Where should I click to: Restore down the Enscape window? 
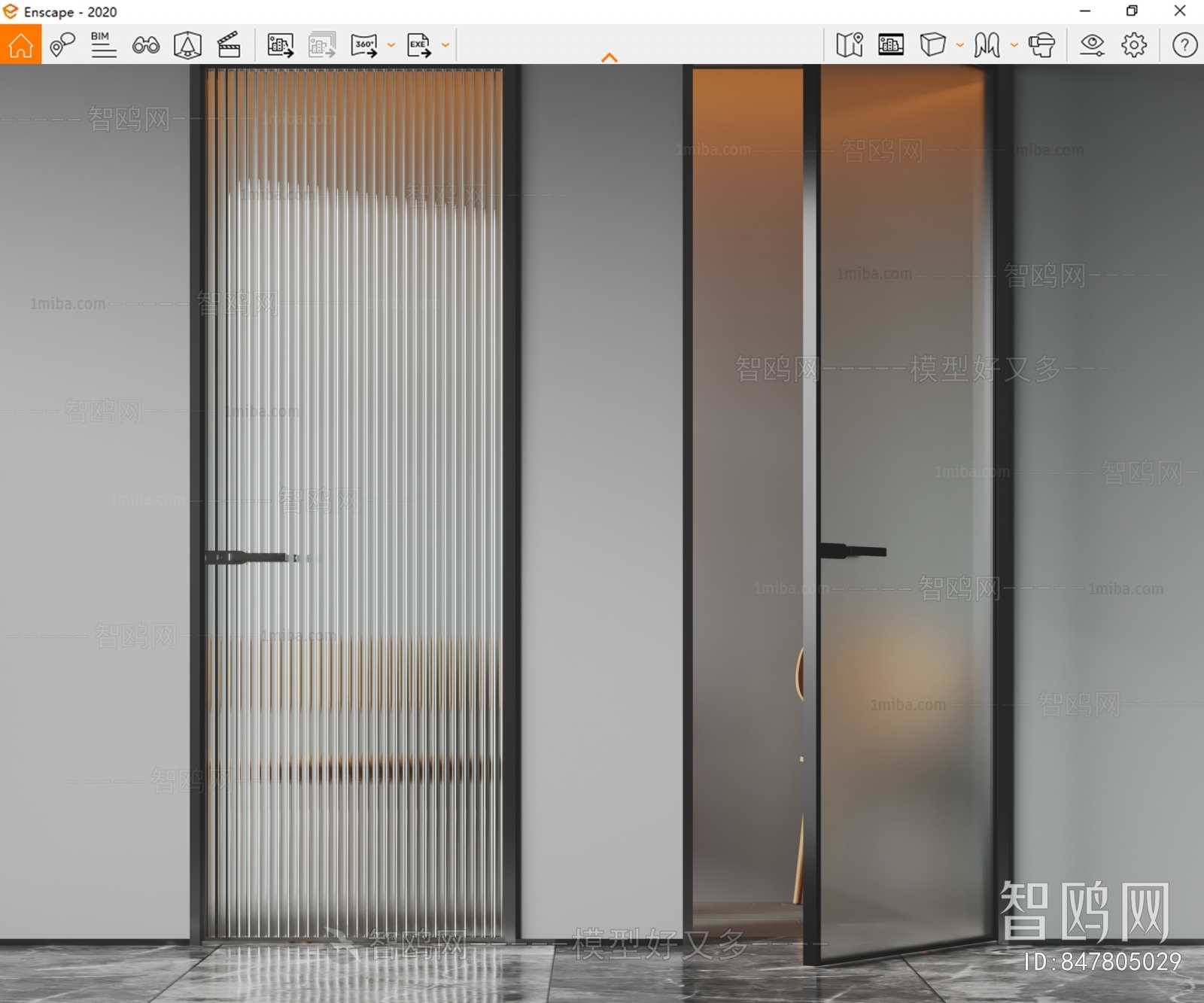pyautogui.click(x=1132, y=11)
